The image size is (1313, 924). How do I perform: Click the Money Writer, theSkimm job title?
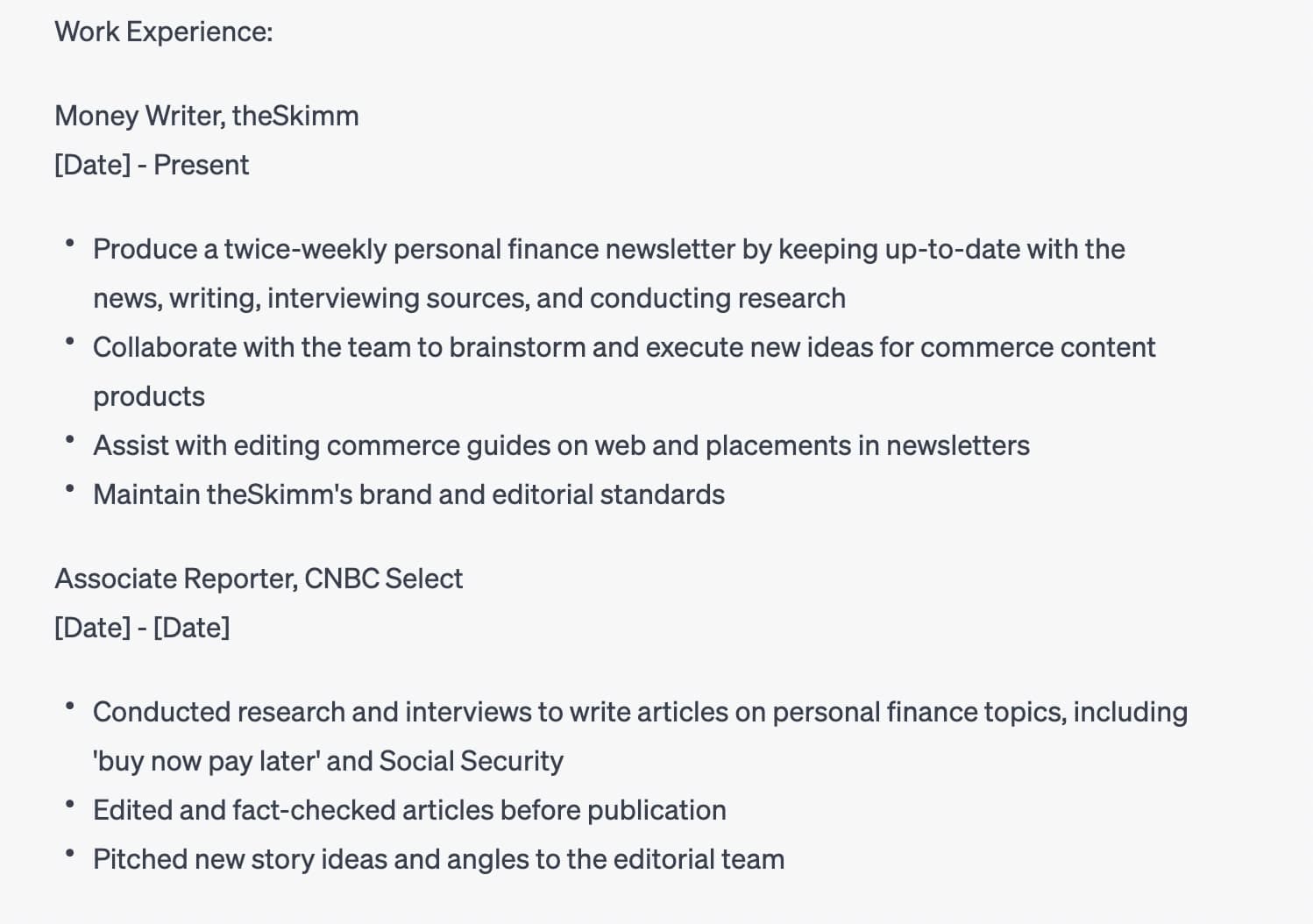click(x=206, y=117)
